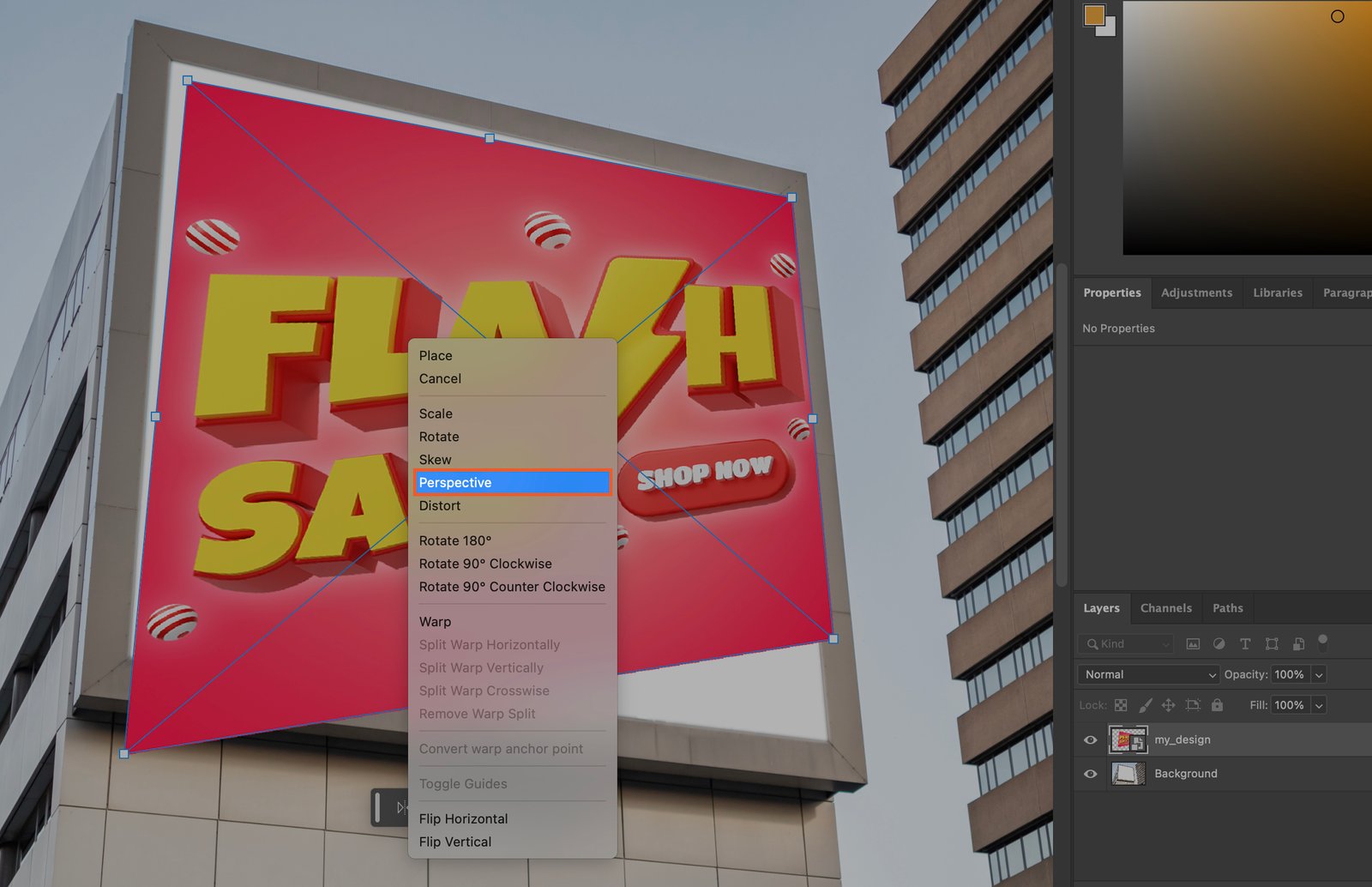The image size is (1372, 887).
Task: Select Flip Horizontal in context menu
Action: 463,818
